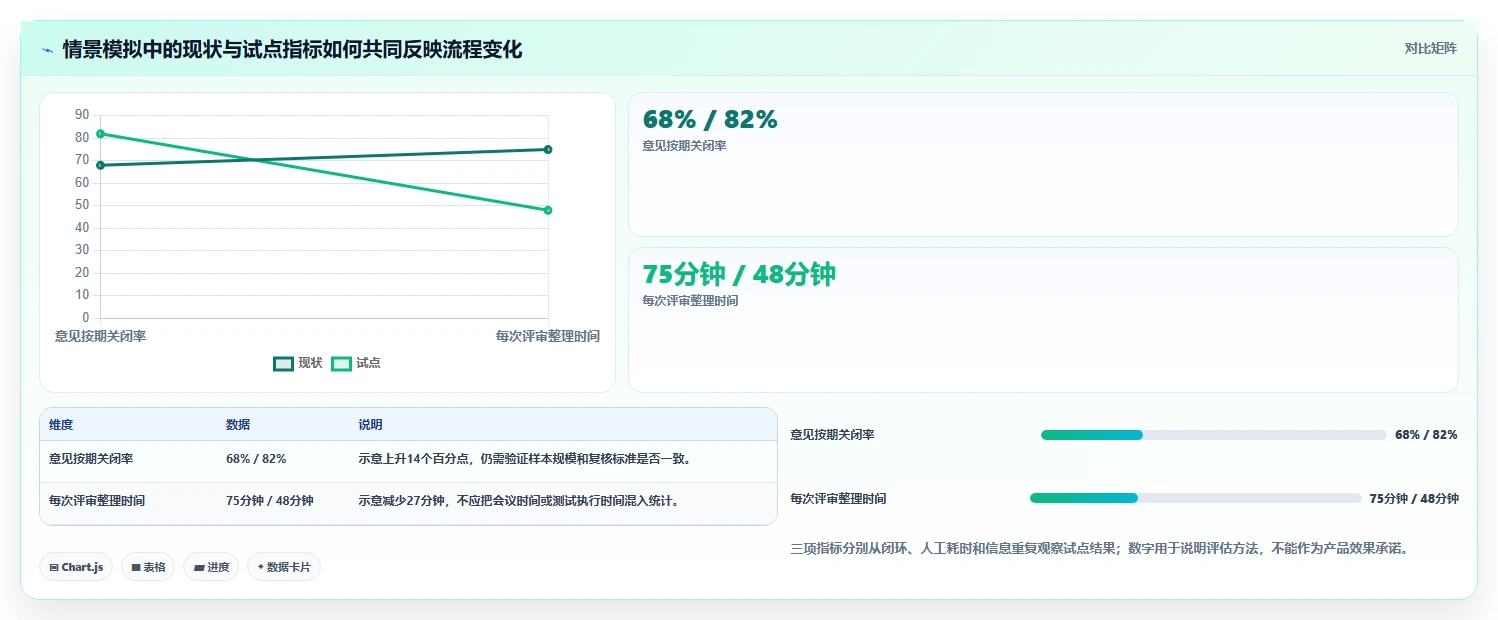Screen dimensions: 1498x620
Task: Click the 每次评审整理时间 chart axis label
Action: [x=548, y=336]
